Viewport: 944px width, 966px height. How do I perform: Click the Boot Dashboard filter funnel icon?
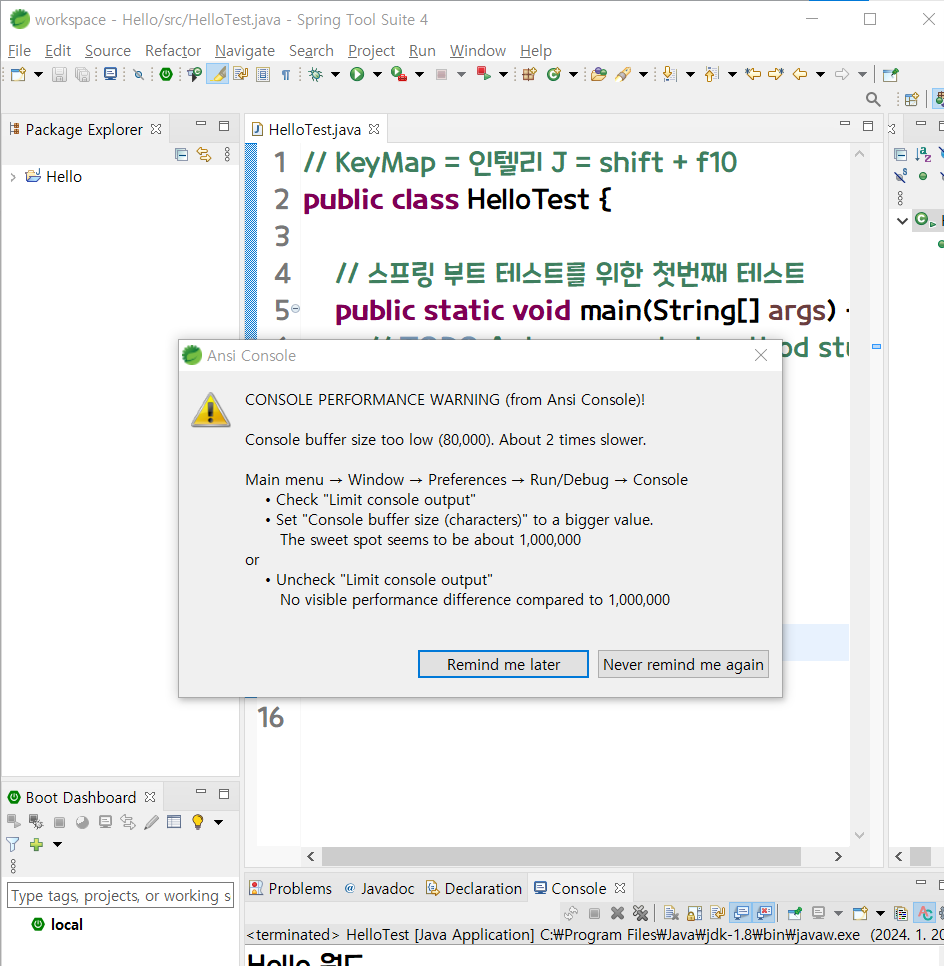coord(13,844)
